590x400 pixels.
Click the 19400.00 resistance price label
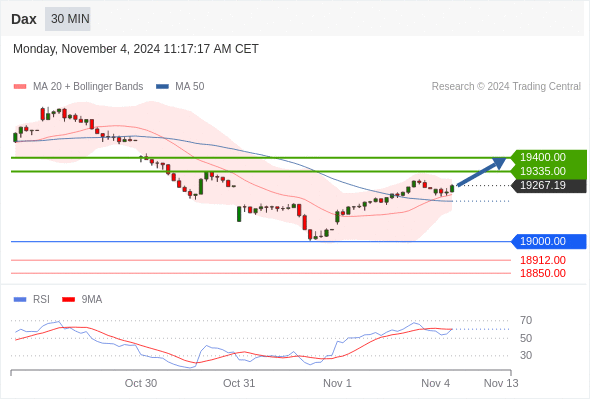coord(549,157)
